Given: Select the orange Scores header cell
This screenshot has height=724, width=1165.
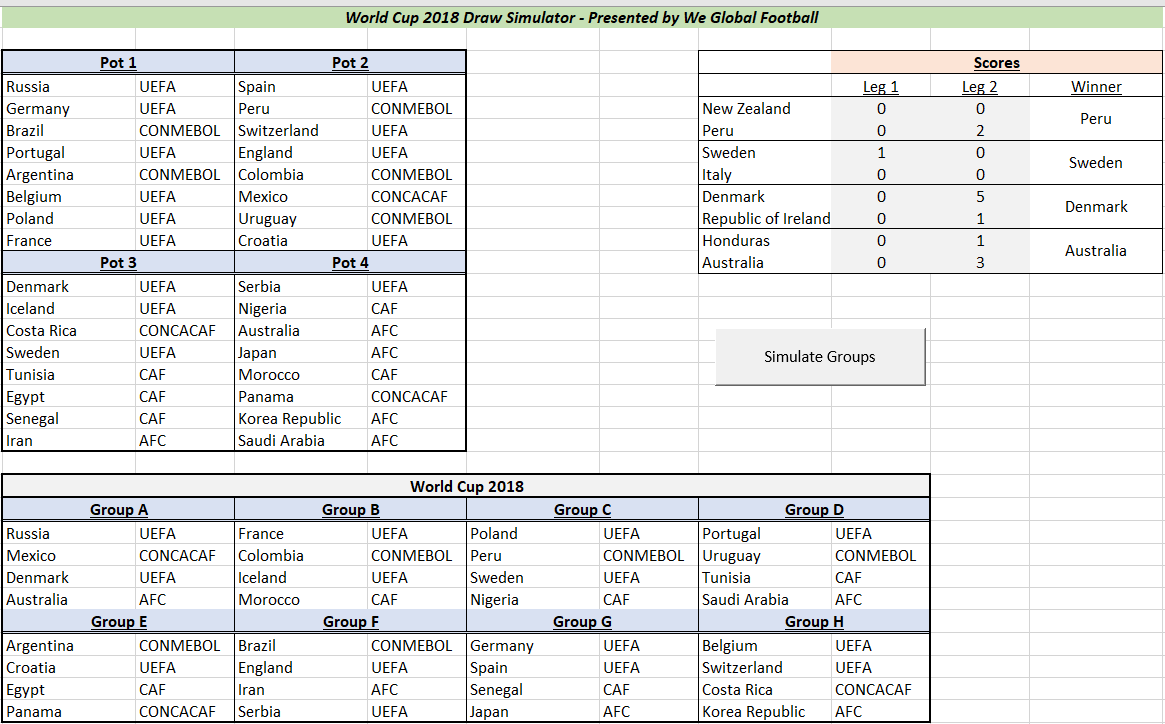Looking at the screenshot, I should click(996, 63).
